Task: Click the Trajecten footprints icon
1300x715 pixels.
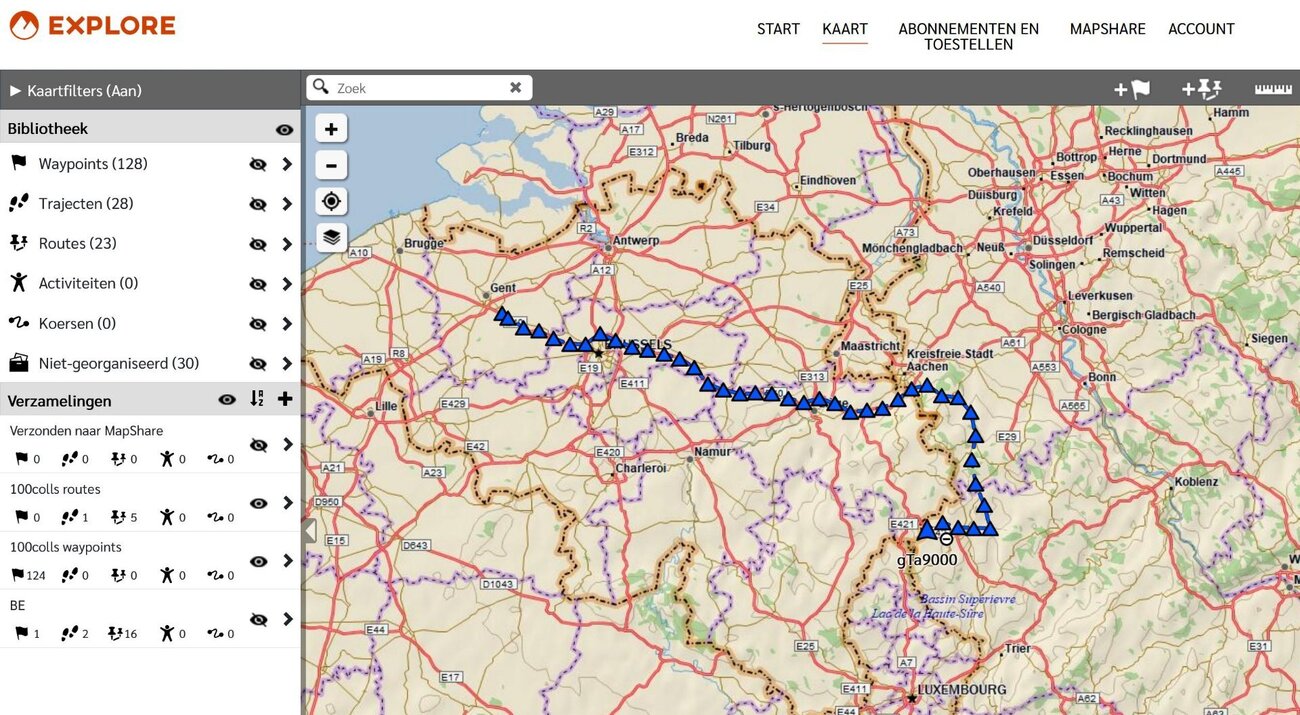Action: [18, 203]
